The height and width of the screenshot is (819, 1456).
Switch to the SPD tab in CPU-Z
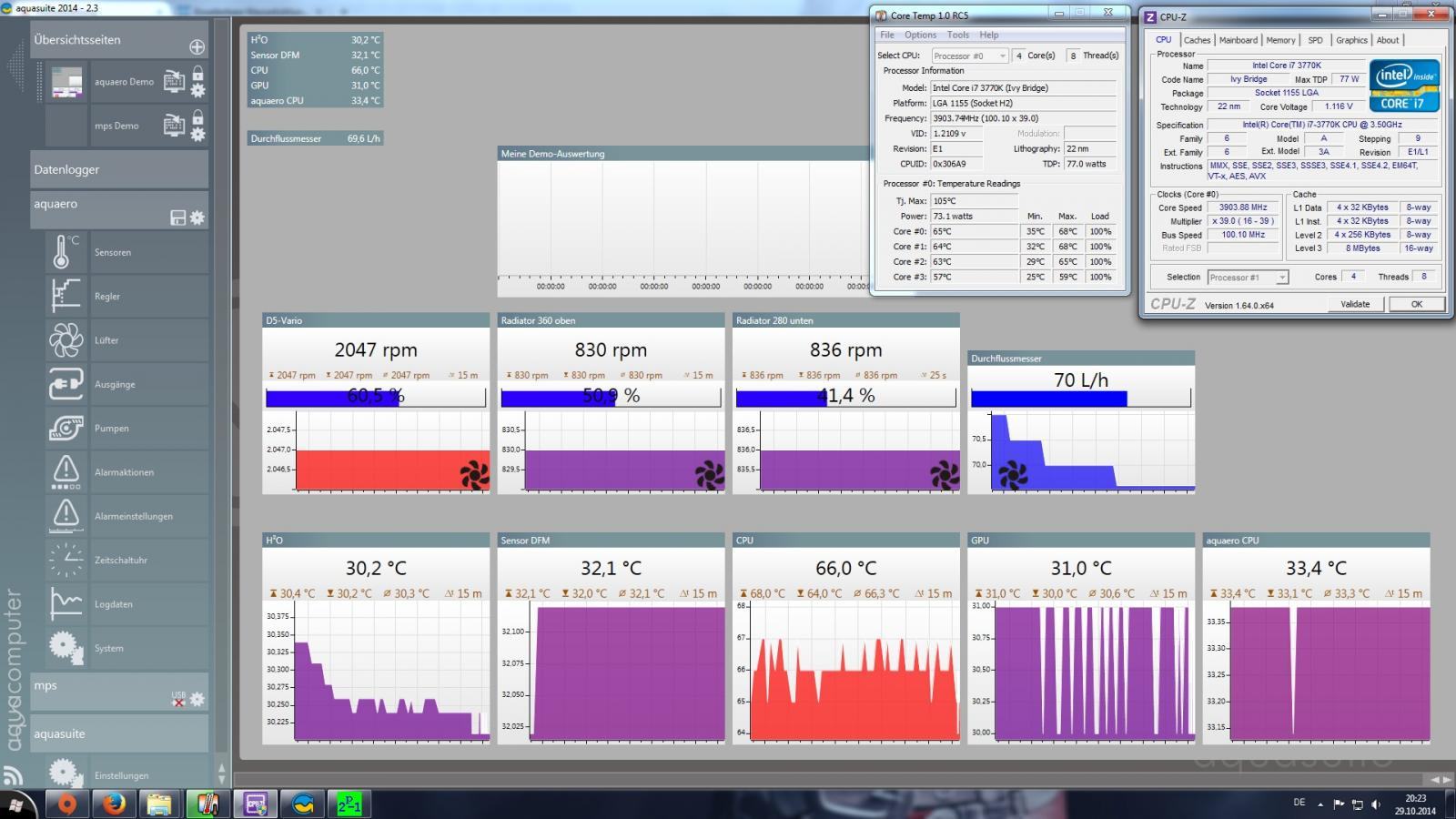point(1315,40)
